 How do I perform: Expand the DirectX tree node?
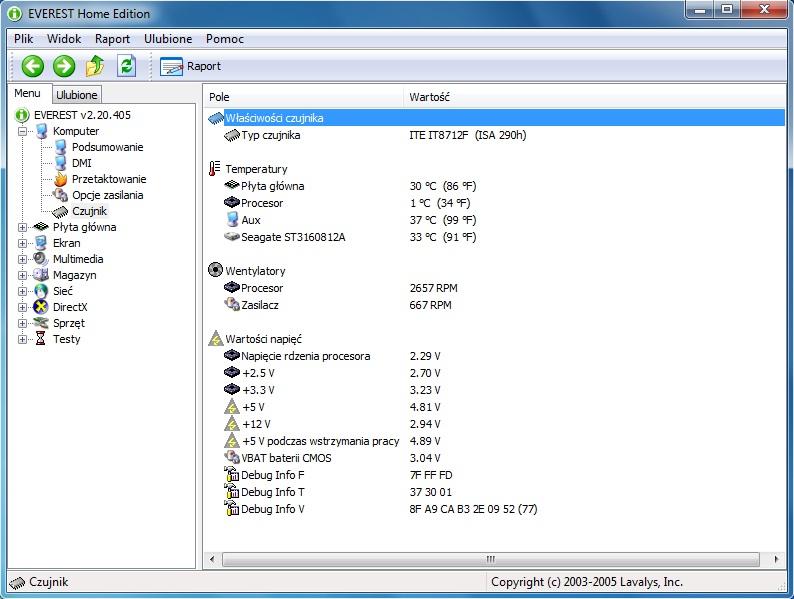pyautogui.click(x=22, y=307)
